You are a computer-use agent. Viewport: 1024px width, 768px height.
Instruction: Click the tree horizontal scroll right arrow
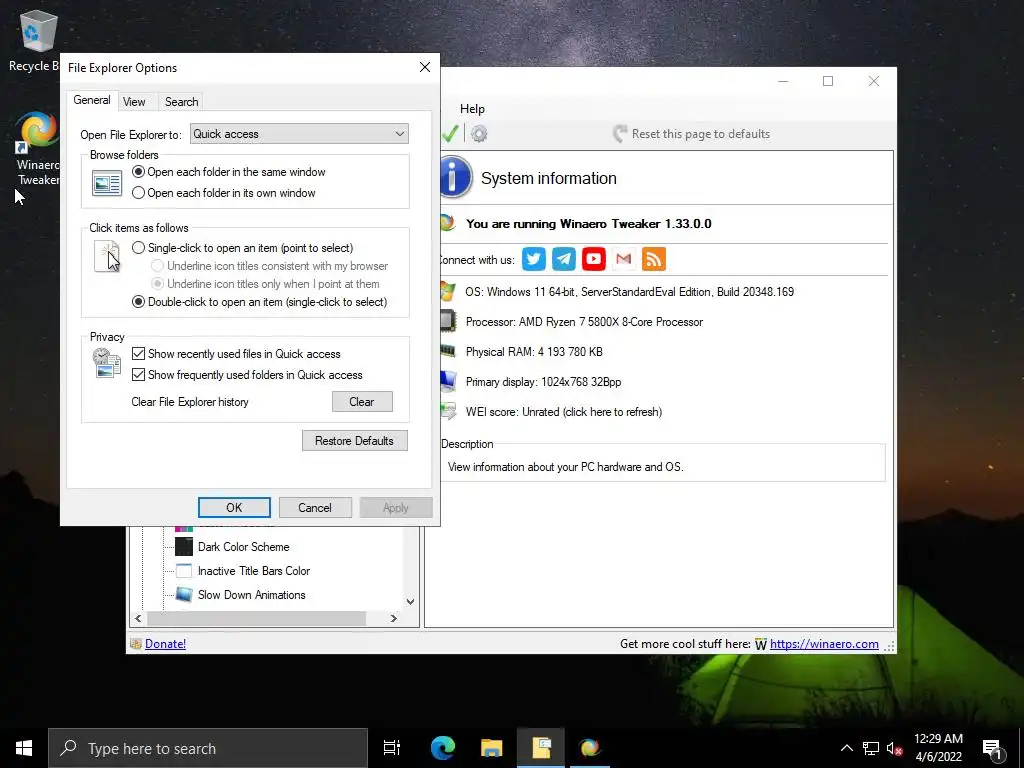tap(393, 618)
